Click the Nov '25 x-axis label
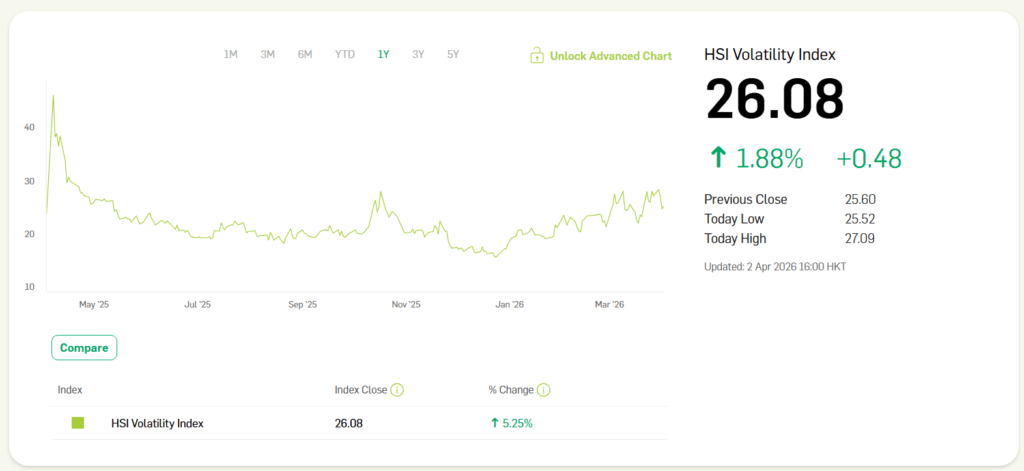Screen dimensions: 1024x471 (406, 304)
